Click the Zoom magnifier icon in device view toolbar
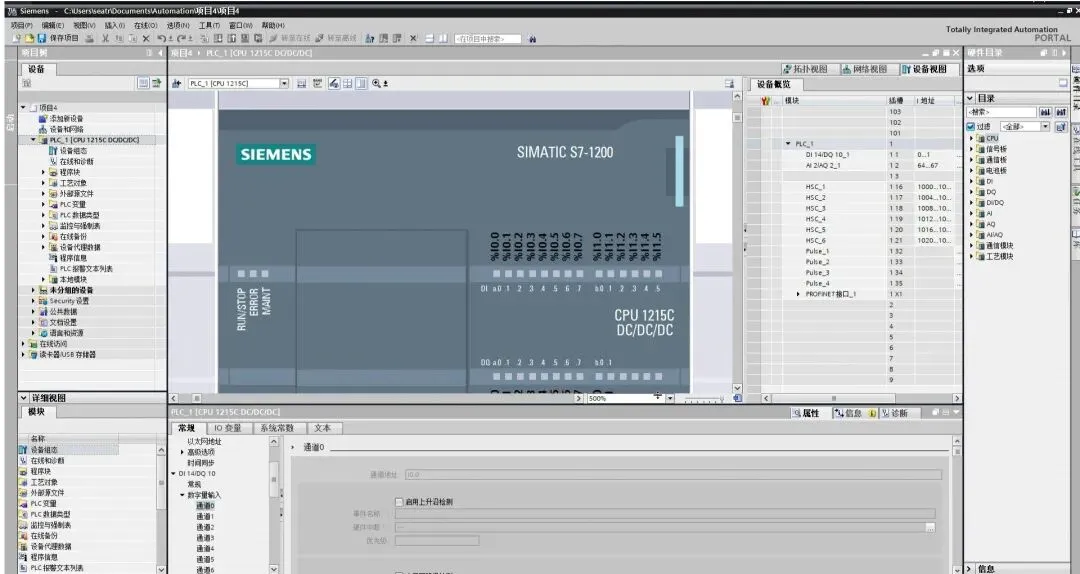The width and height of the screenshot is (1080, 574). tap(377, 83)
